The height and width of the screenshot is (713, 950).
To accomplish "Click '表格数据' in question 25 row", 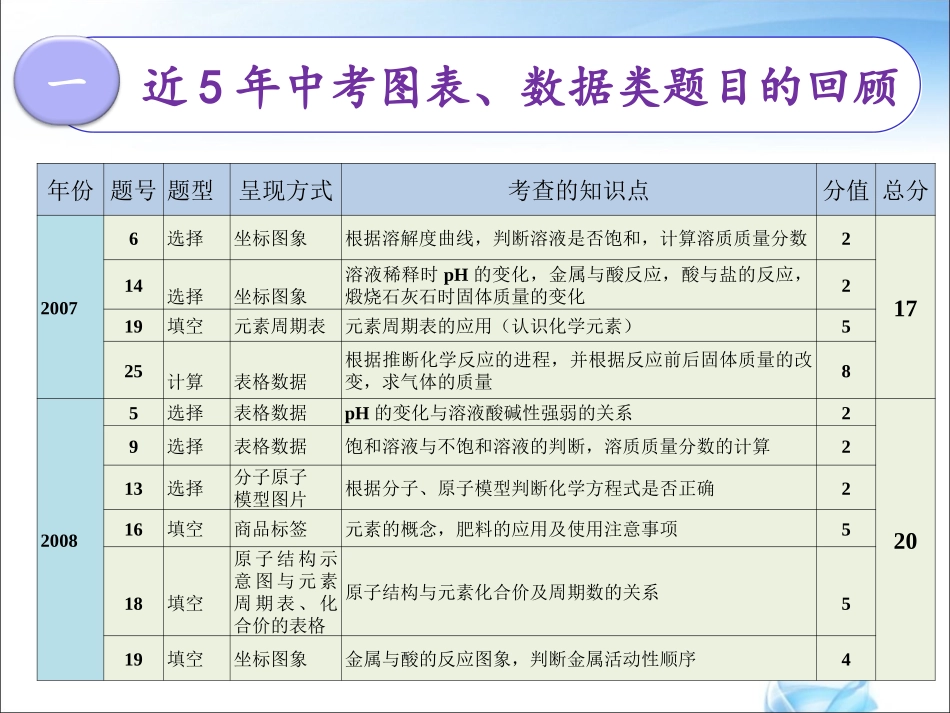I will click(x=285, y=371).
